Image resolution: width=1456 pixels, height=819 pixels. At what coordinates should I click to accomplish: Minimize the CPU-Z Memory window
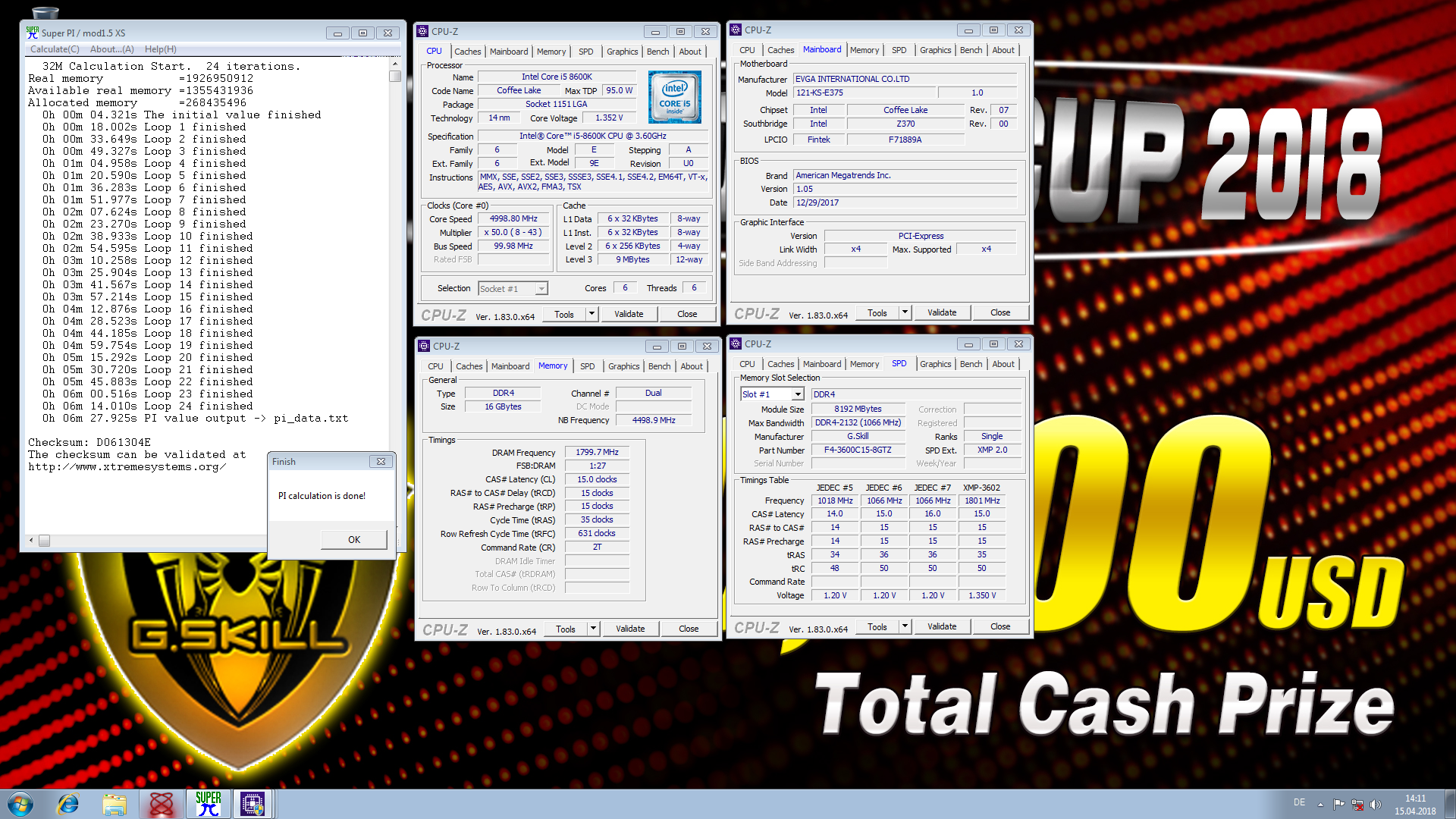[657, 346]
